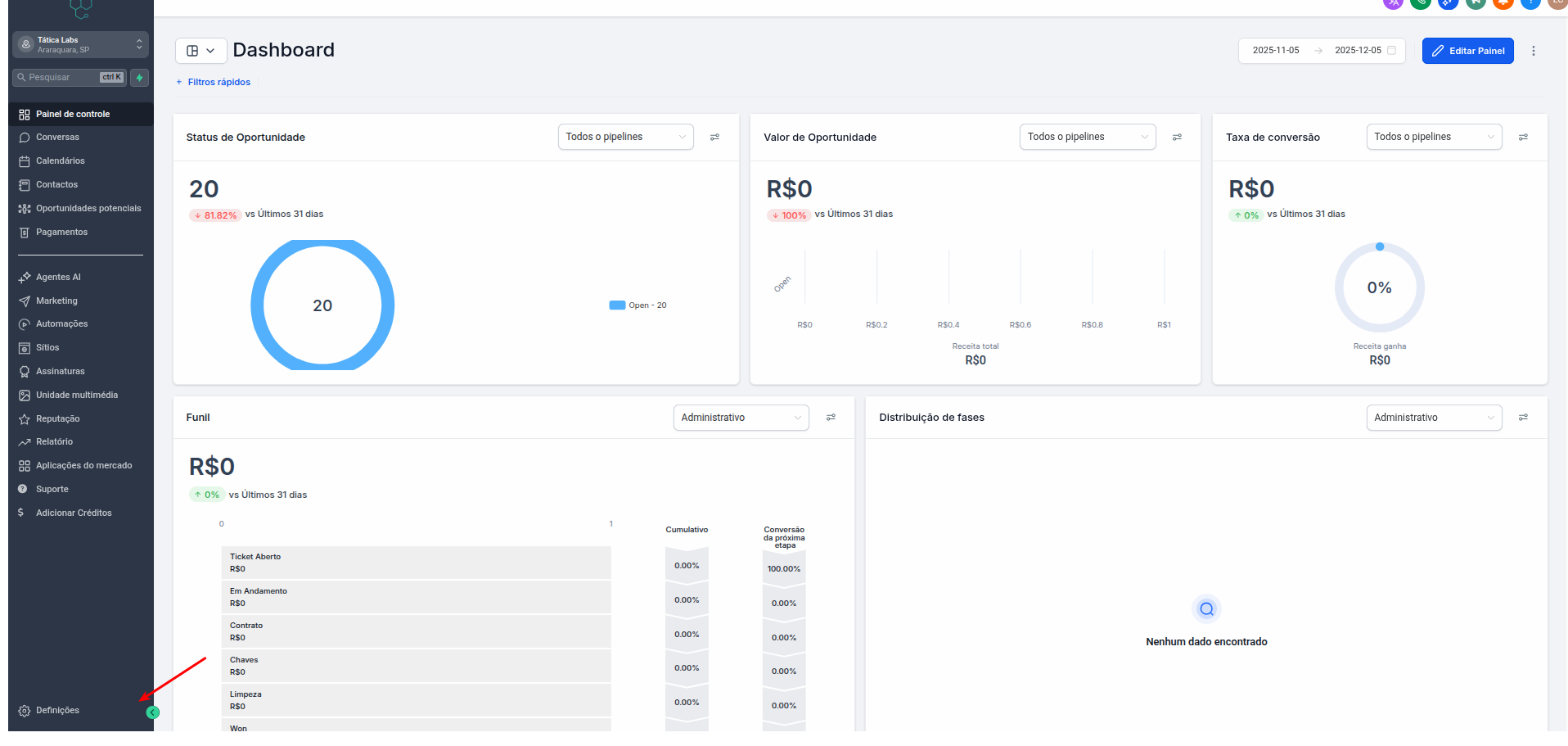Open the Painel de controle sidebar item
This screenshot has height=746, width=1568.
81,115
